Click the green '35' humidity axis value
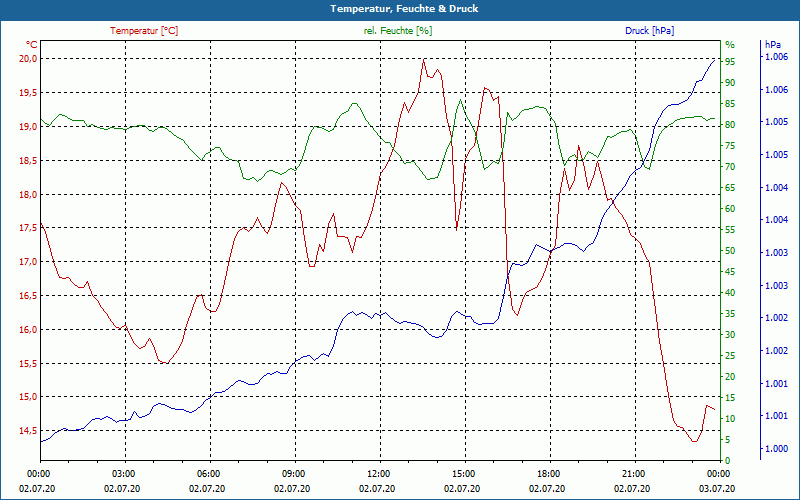Viewport: 800px width, 500px height. coord(730,314)
